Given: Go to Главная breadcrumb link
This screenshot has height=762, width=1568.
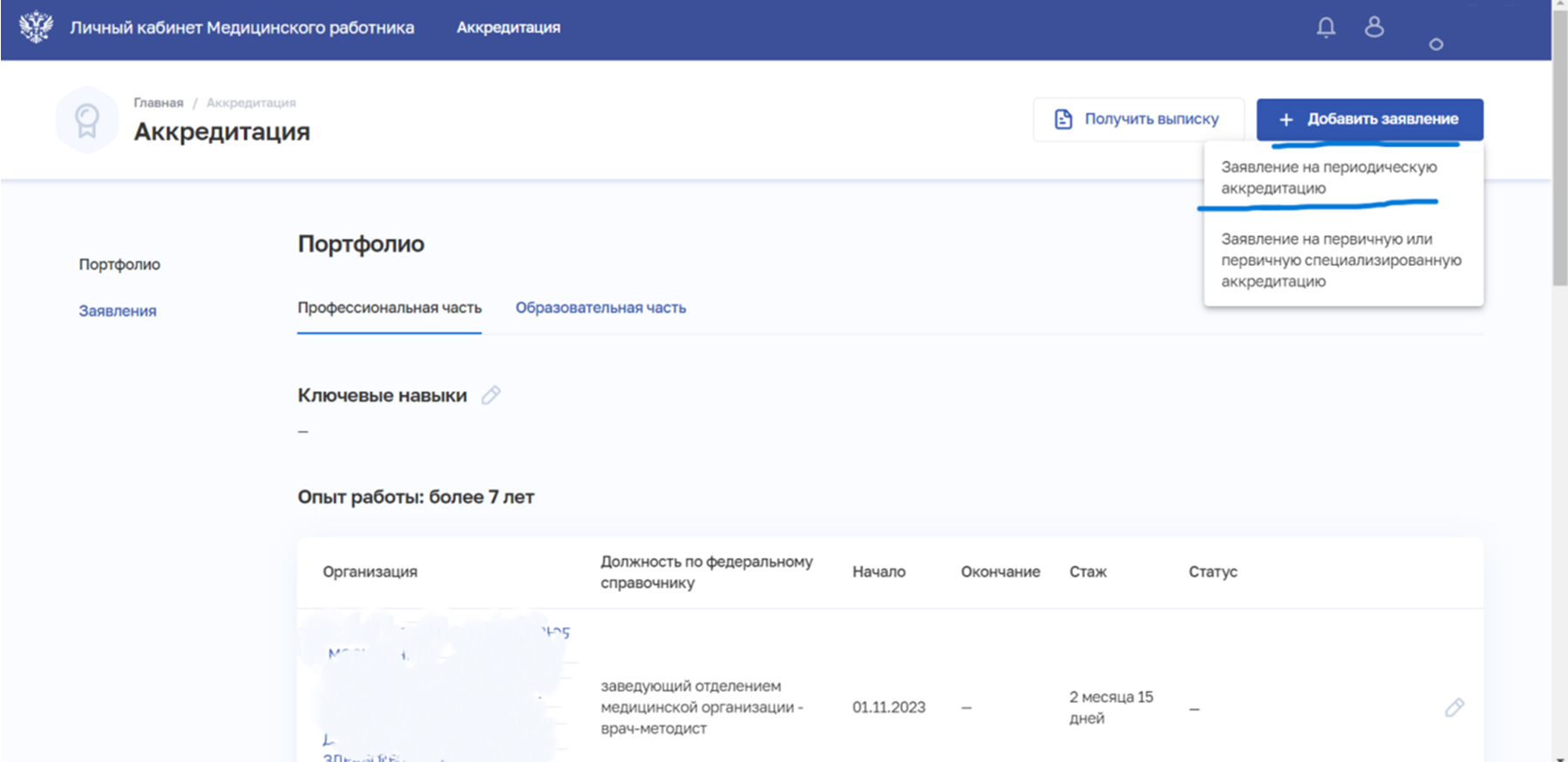Looking at the screenshot, I should pyautogui.click(x=159, y=103).
